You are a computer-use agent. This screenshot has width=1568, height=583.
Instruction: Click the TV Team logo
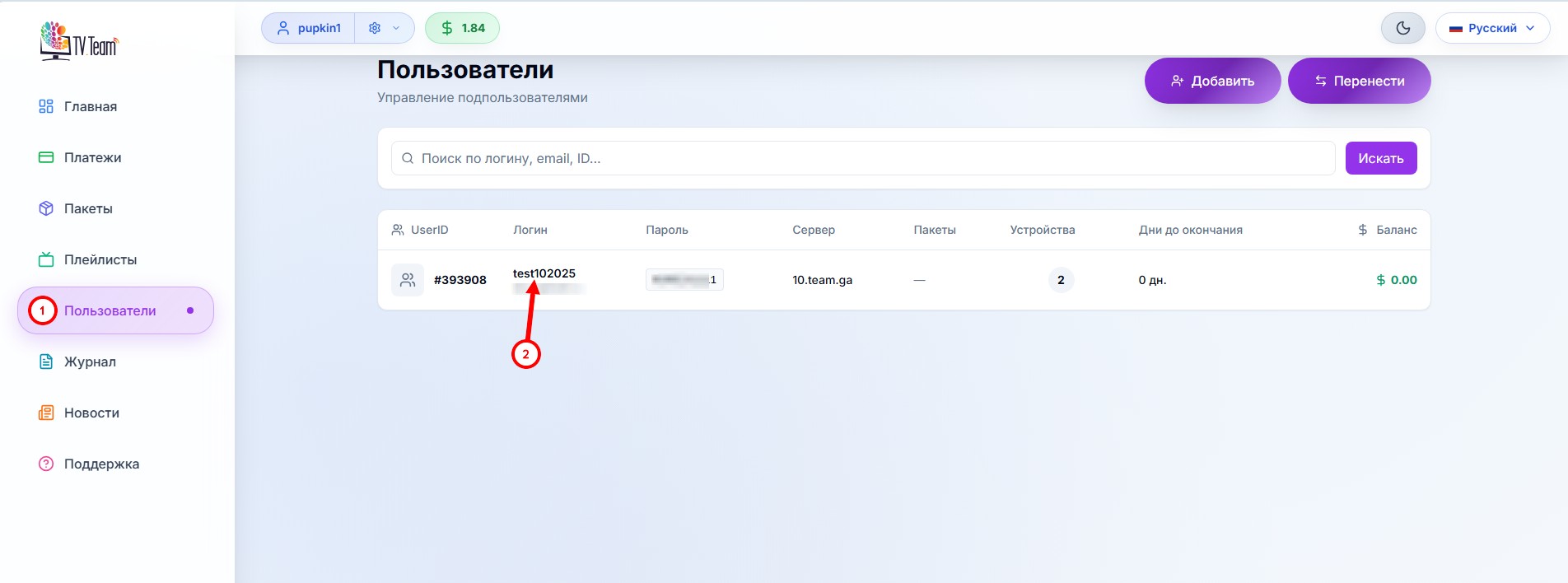79,41
